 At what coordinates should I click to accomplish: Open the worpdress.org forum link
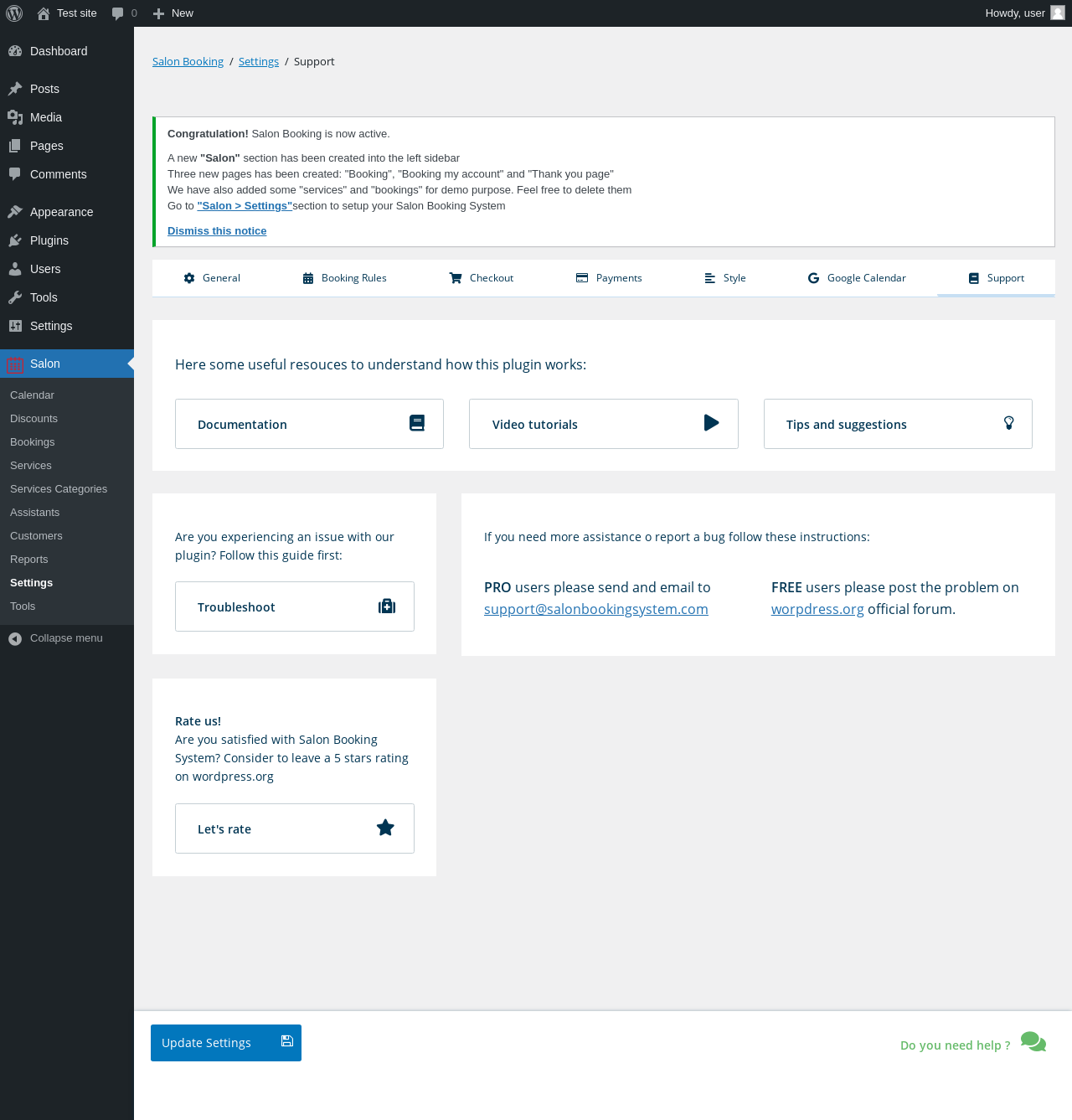(817, 609)
